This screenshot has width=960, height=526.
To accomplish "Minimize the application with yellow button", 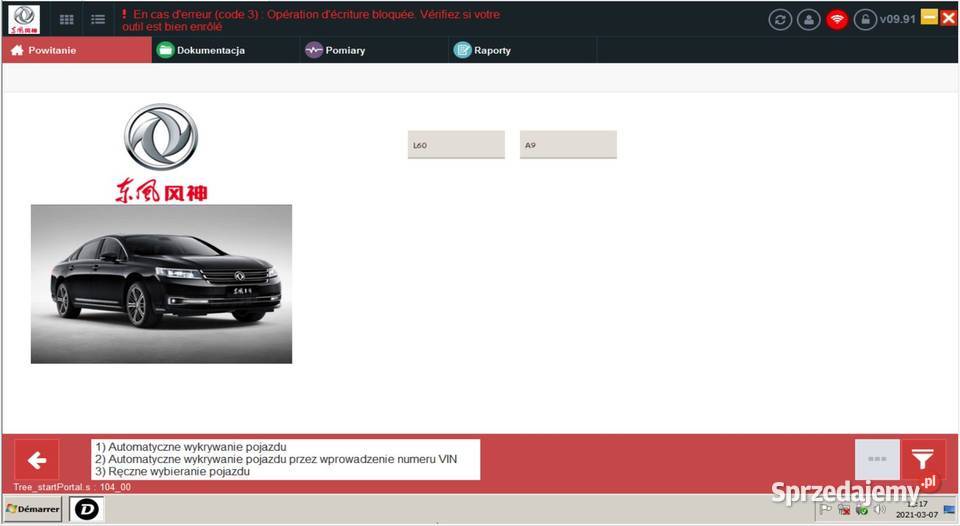I will (x=929, y=17).
